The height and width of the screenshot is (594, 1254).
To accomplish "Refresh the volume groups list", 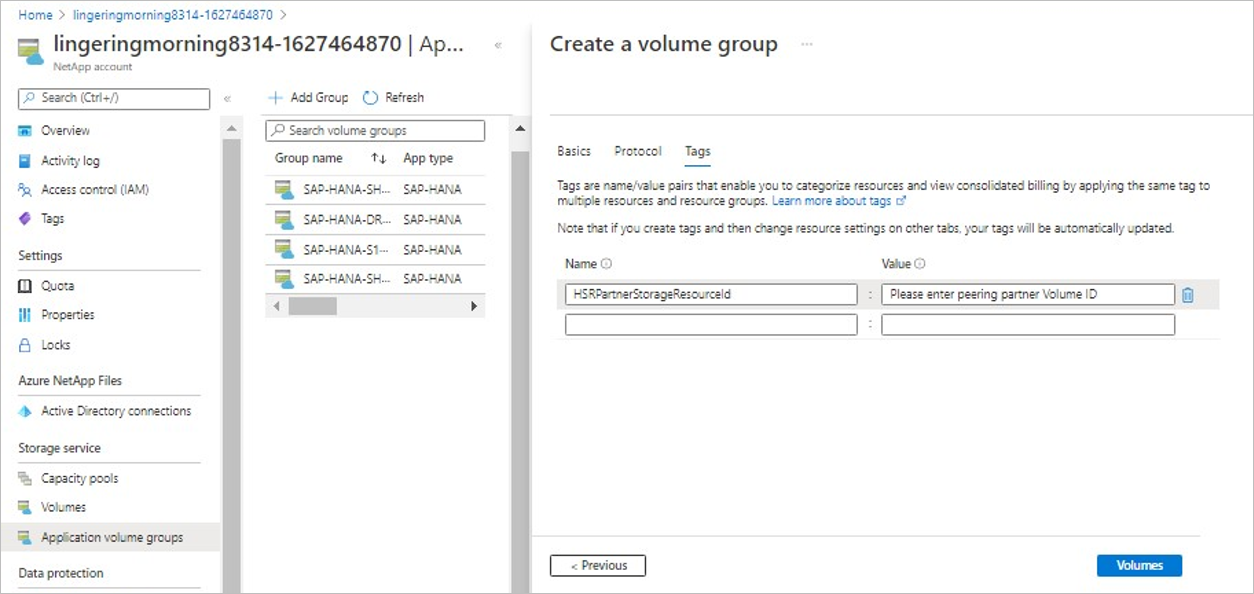I will pos(393,98).
